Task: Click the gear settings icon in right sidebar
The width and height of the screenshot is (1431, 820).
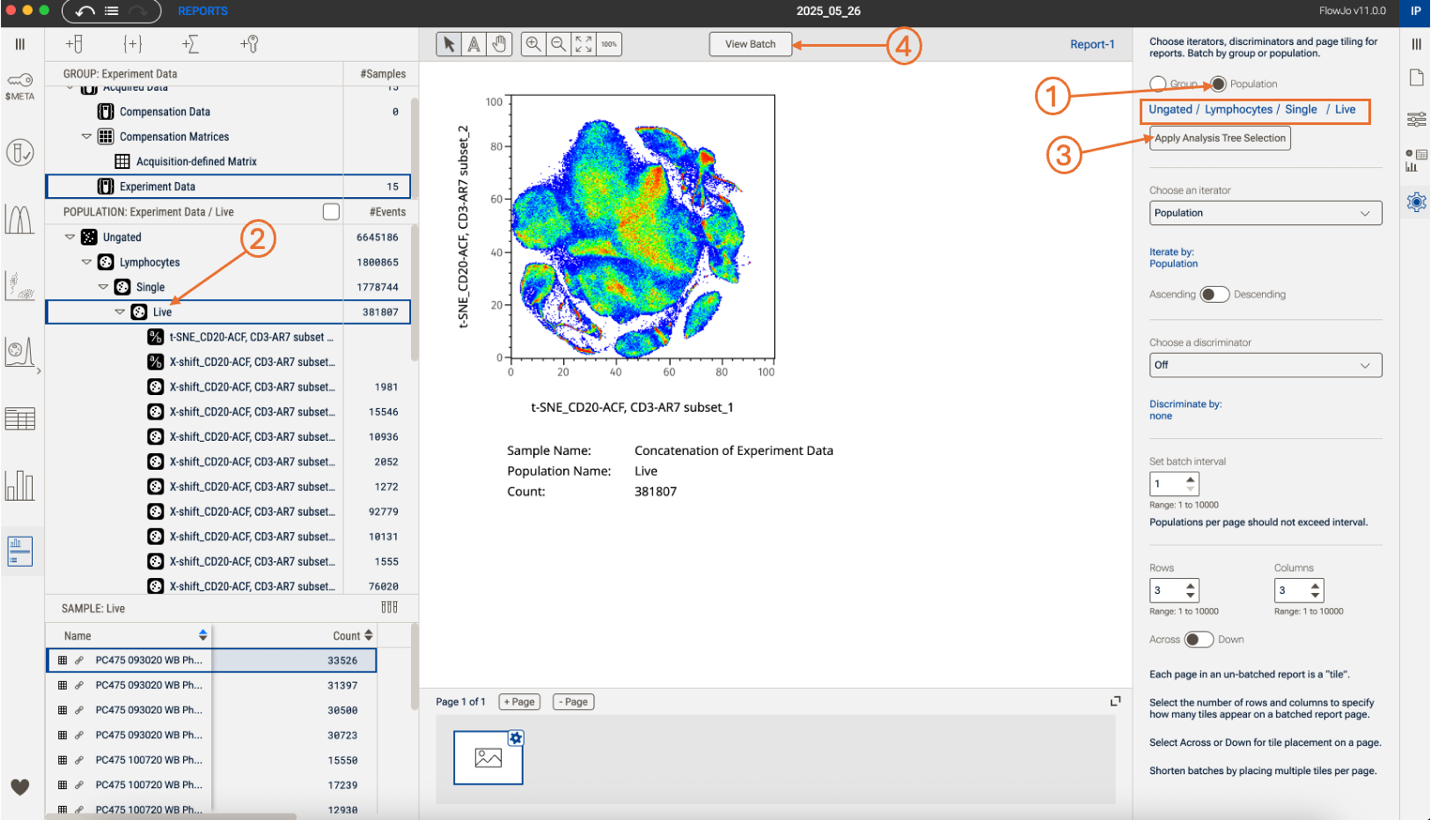Action: 1416,202
